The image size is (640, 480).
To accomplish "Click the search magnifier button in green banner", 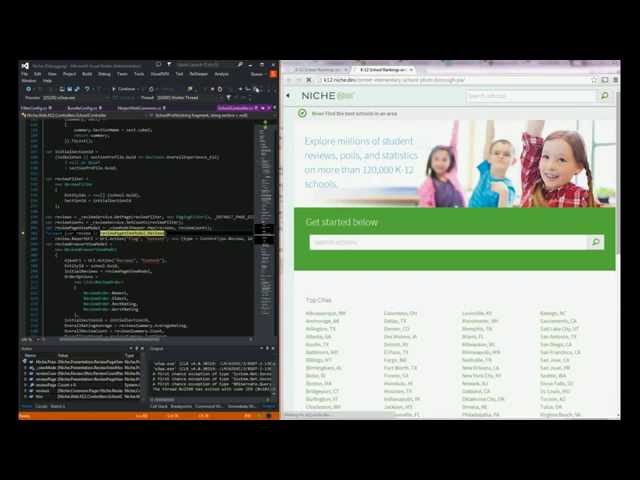I will [x=596, y=242].
